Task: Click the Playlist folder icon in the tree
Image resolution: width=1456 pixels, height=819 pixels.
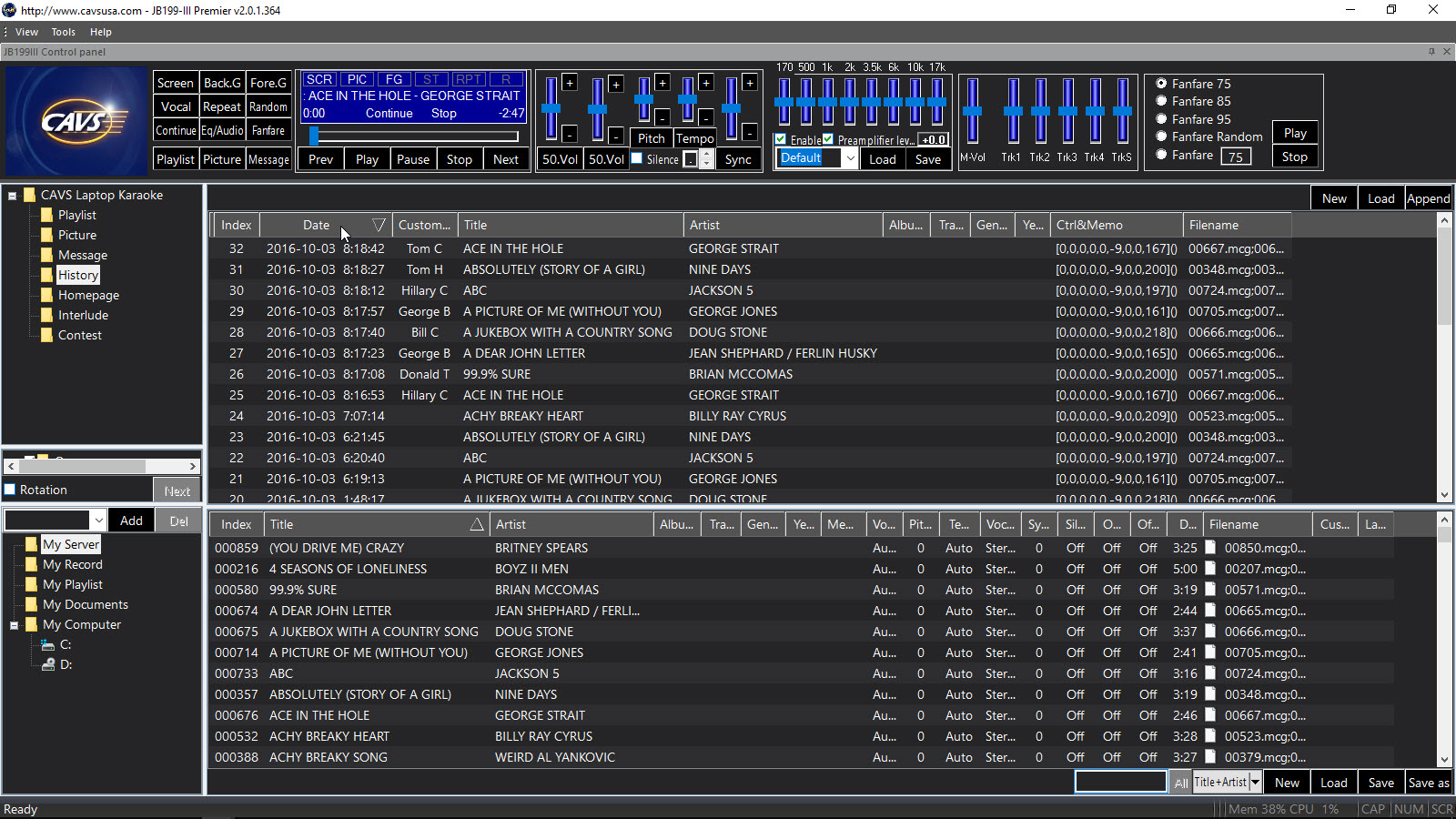Action: (46, 215)
